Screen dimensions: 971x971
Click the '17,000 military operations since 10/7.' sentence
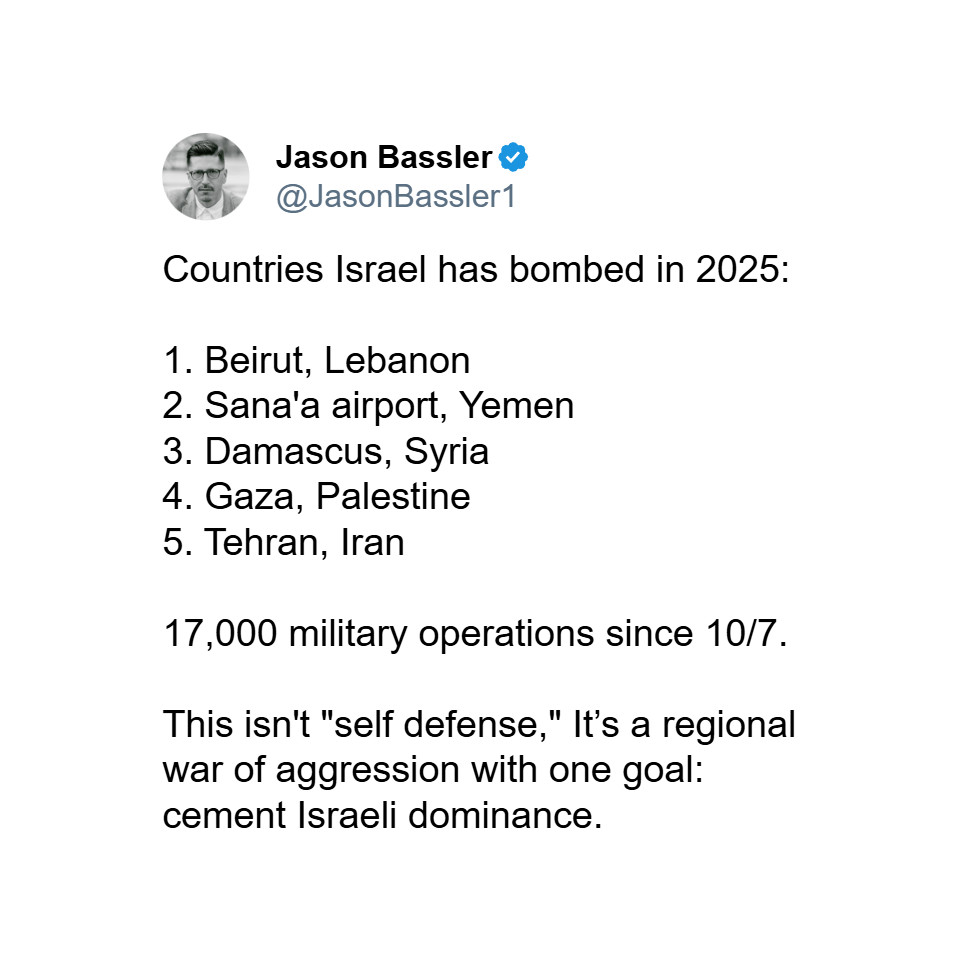click(x=475, y=634)
